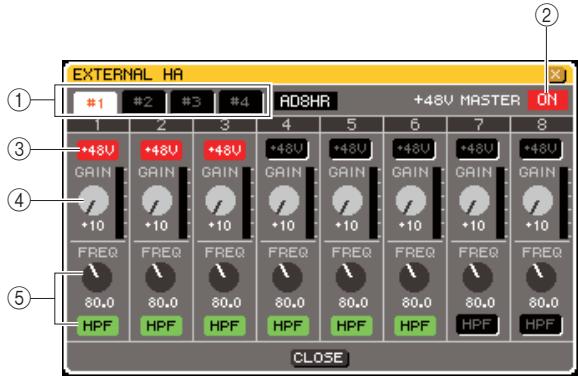Click the level meter of channel 1
Viewport: 578px width, 376px height.
click(120, 203)
